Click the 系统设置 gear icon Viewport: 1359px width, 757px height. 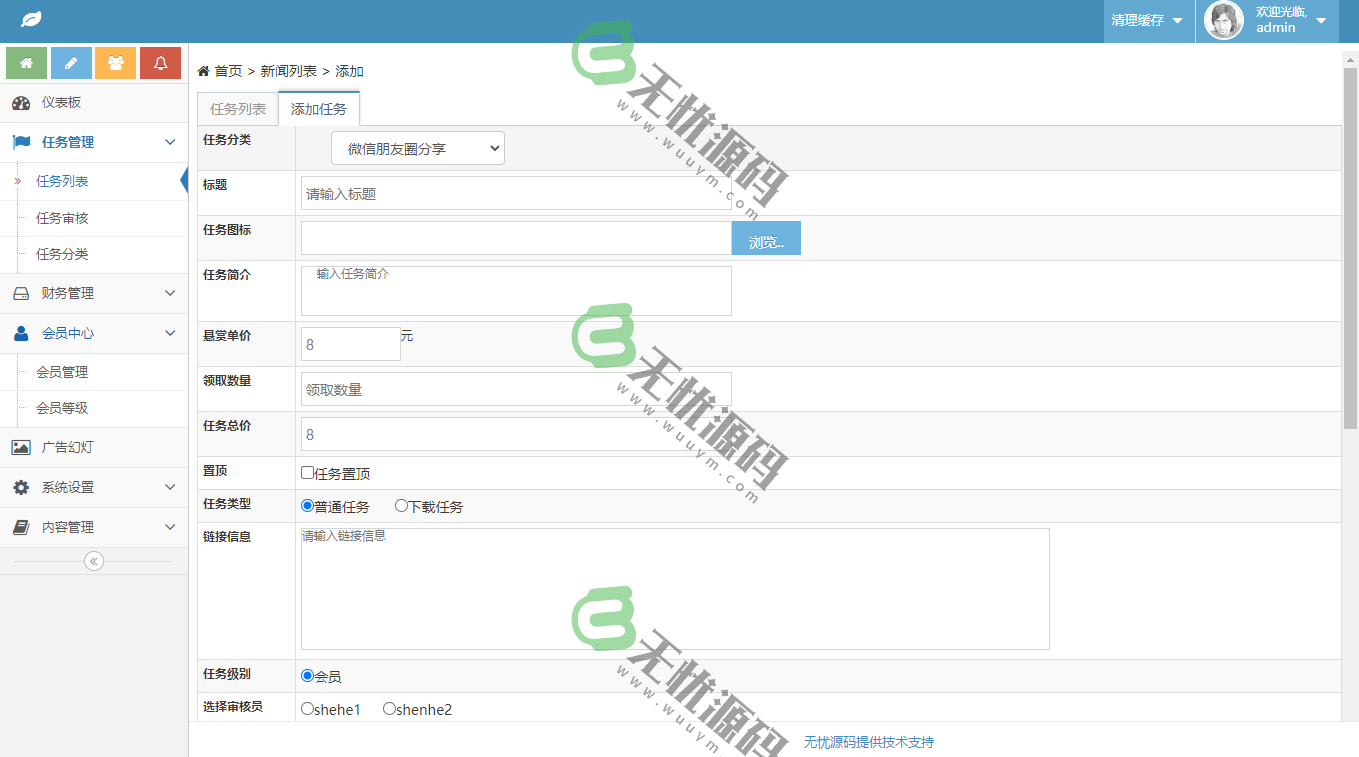coord(22,487)
